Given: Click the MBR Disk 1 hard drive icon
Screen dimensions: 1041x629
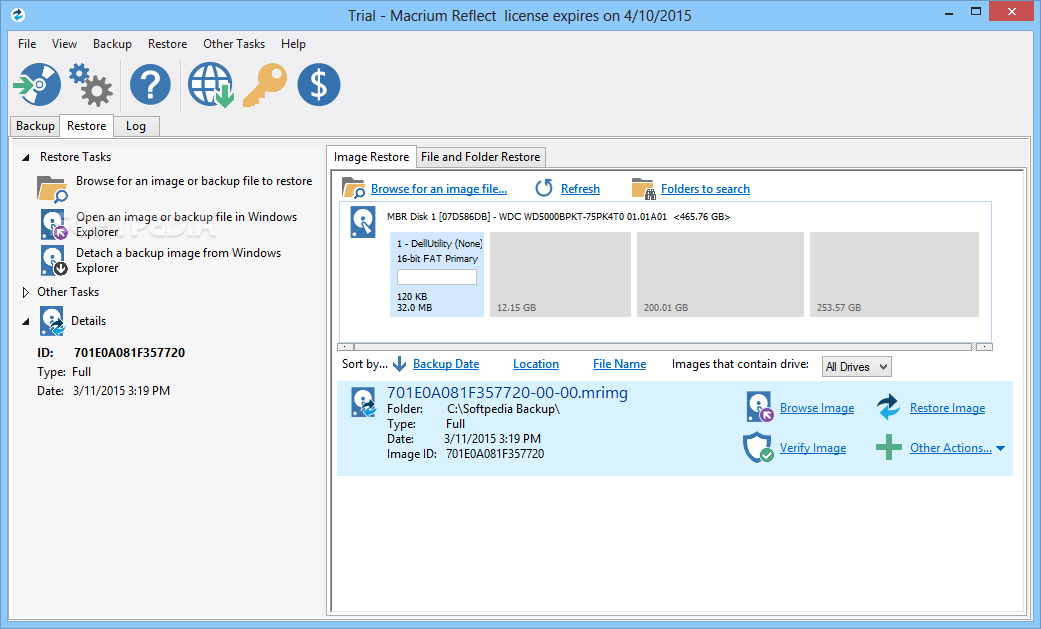Looking at the screenshot, I should [363, 223].
